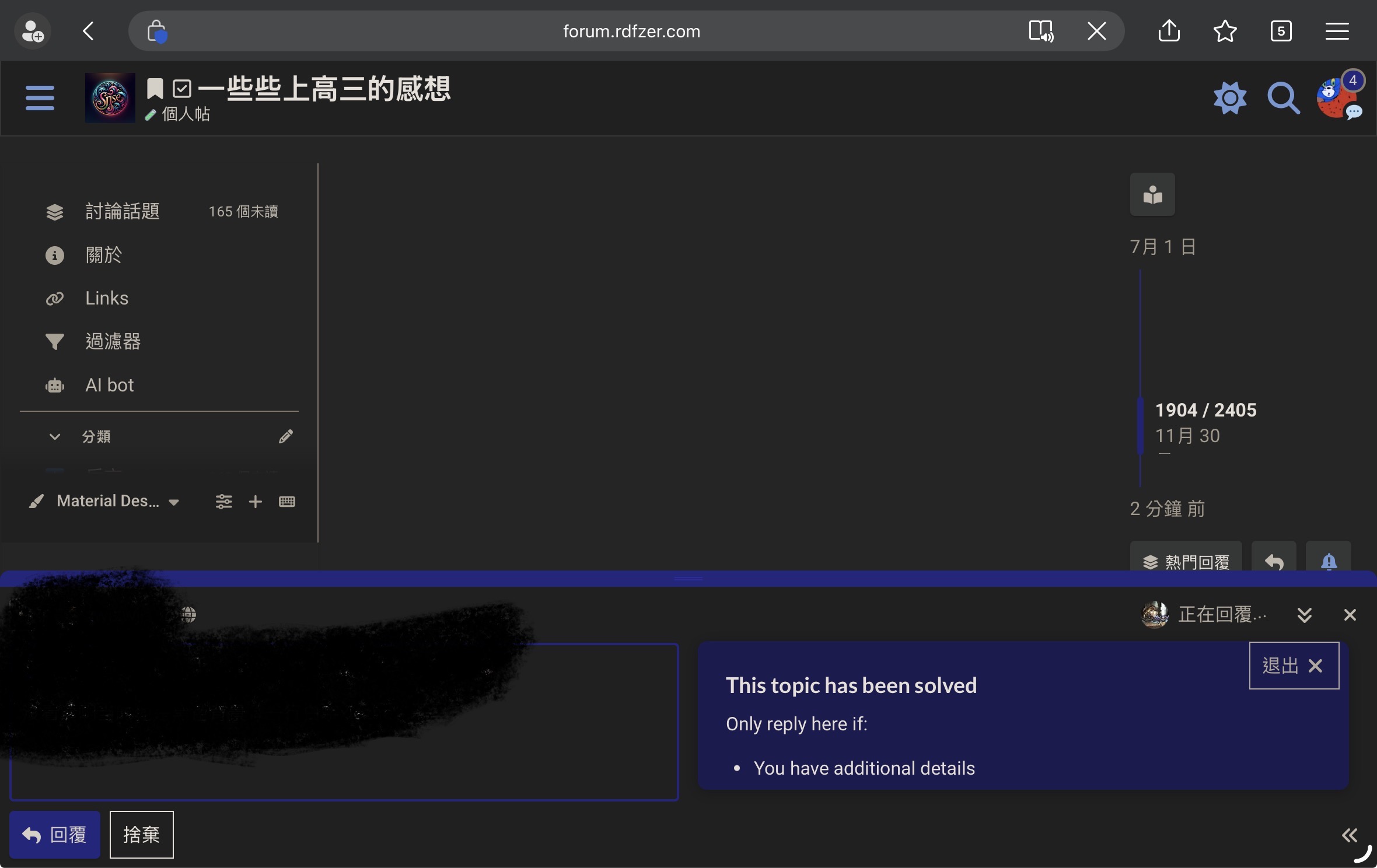Screen dimensions: 1377x868
Task: Toggle the notification bell for this topic
Action: [x=1329, y=561]
